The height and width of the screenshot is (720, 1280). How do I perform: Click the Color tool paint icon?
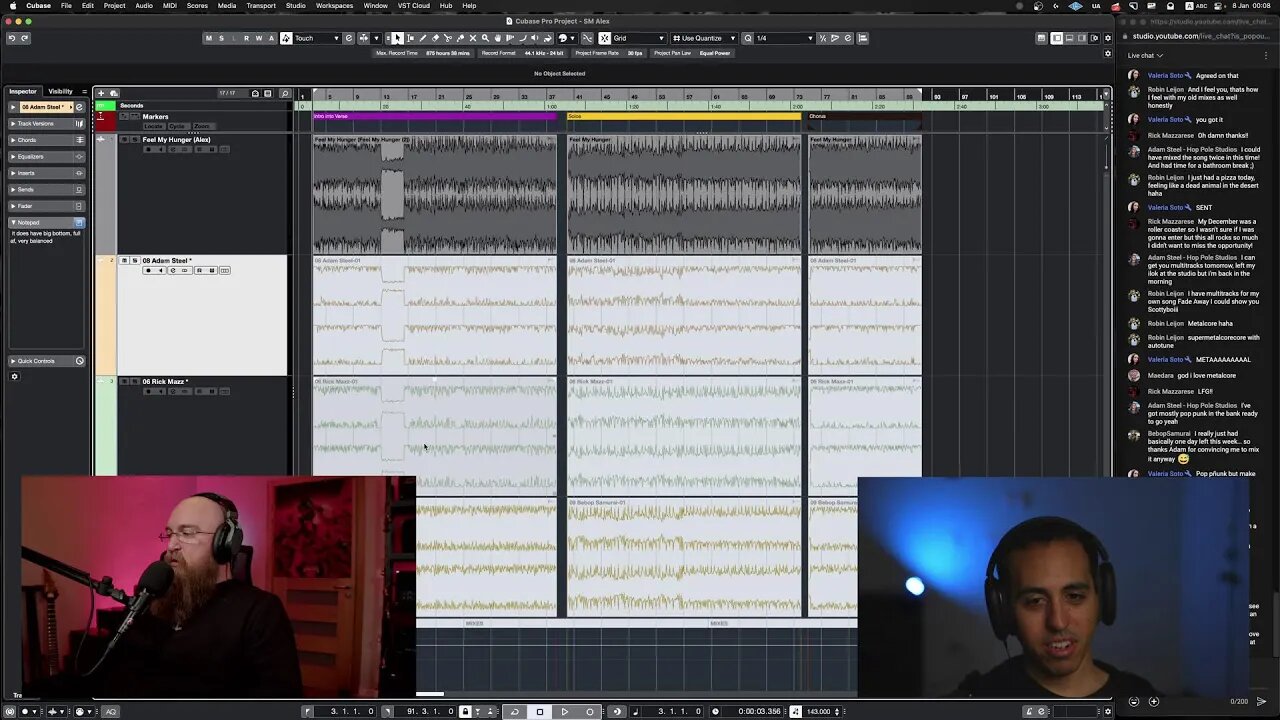[x=548, y=38]
